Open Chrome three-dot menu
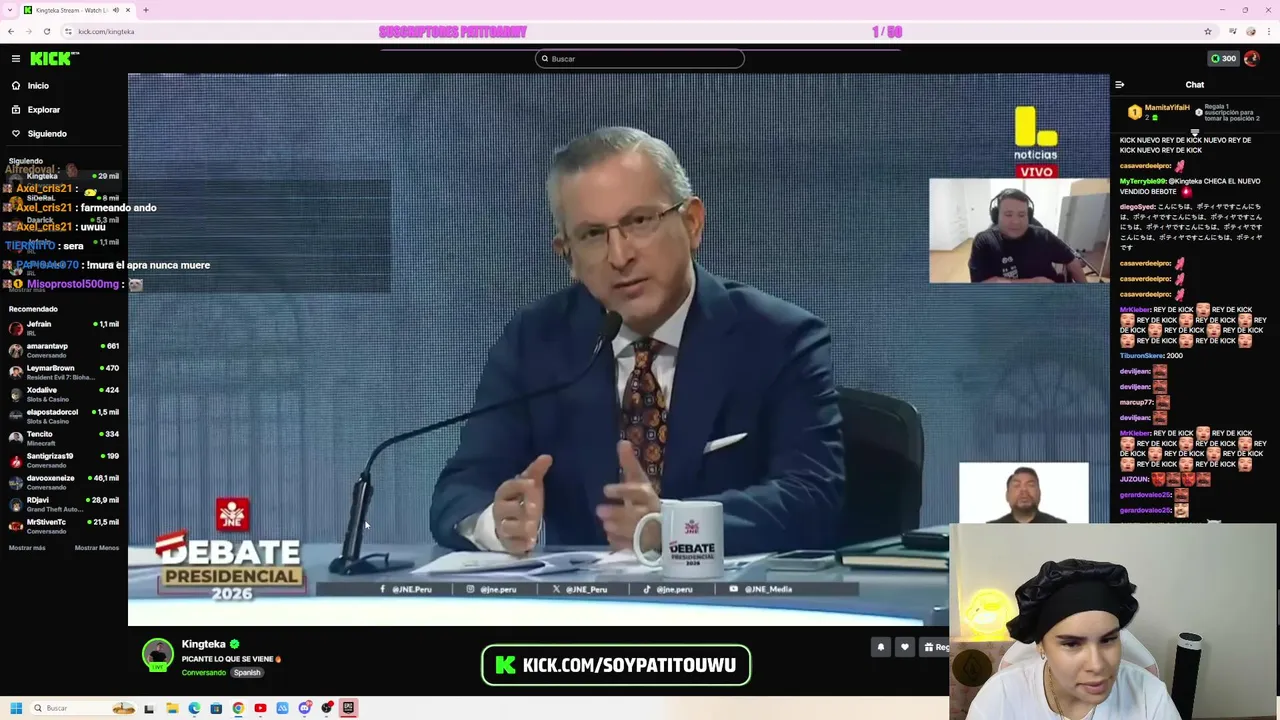Image resolution: width=1280 pixels, height=720 pixels. pyautogui.click(x=1267, y=32)
